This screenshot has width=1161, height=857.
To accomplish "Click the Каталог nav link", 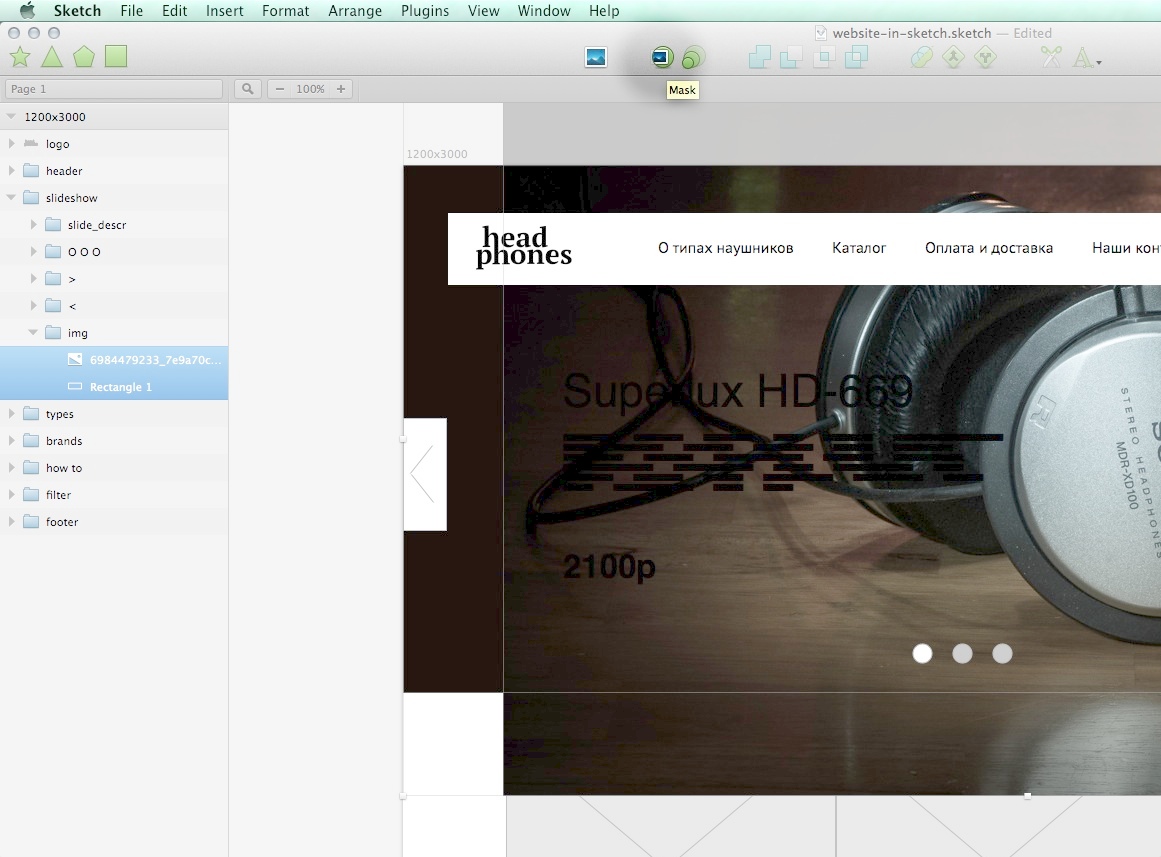I will (x=859, y=248).
